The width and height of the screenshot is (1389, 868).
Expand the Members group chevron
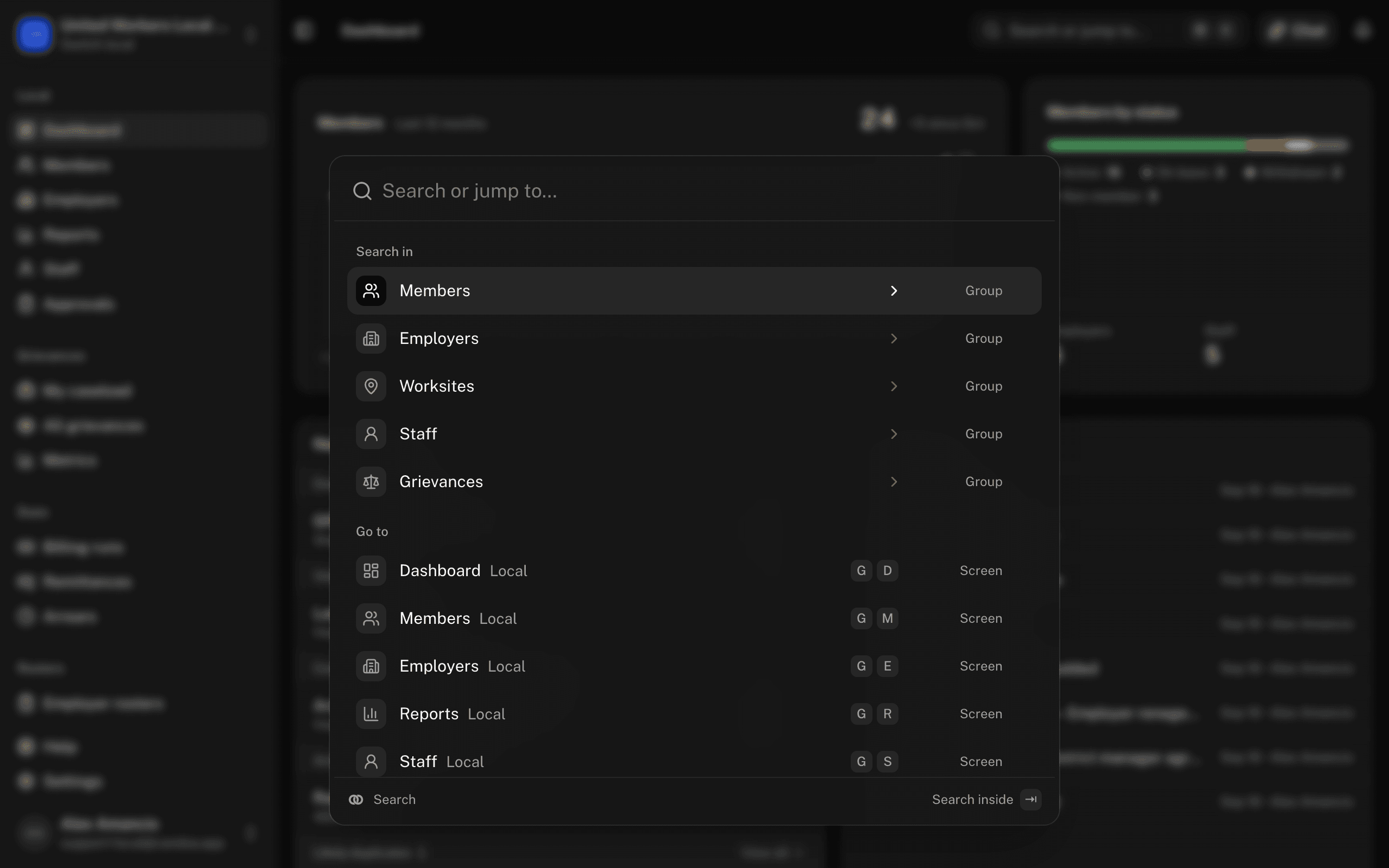(894, 290)
